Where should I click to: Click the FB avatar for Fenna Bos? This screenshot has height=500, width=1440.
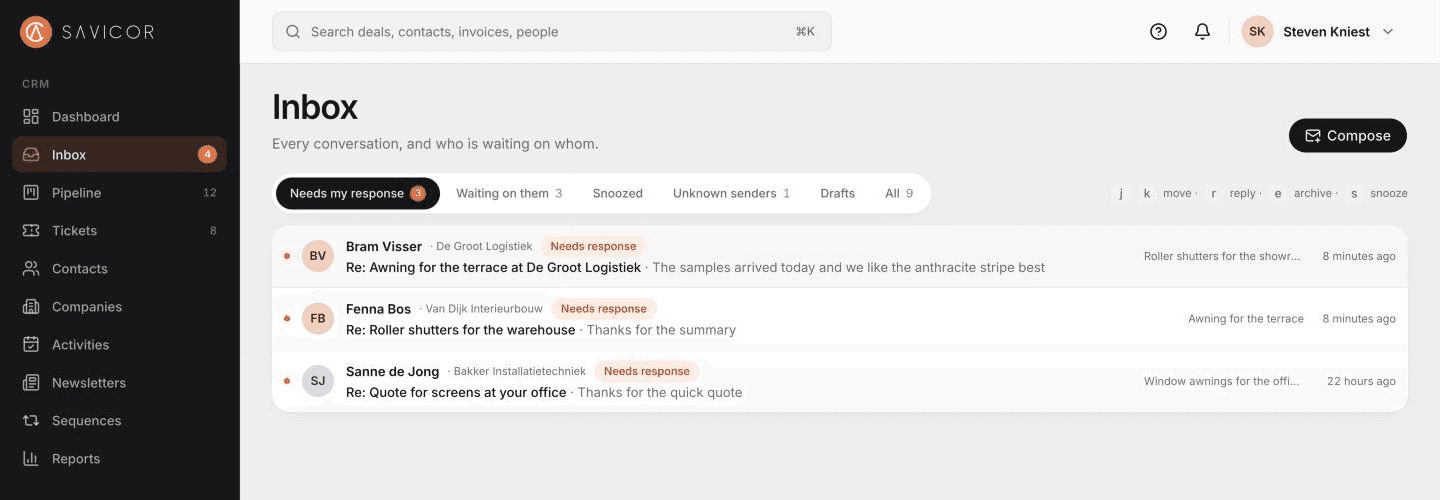[x=318, y=319]
